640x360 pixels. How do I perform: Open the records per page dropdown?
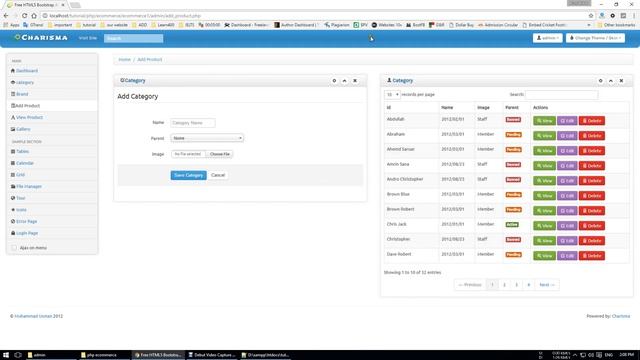coord(392,95)
